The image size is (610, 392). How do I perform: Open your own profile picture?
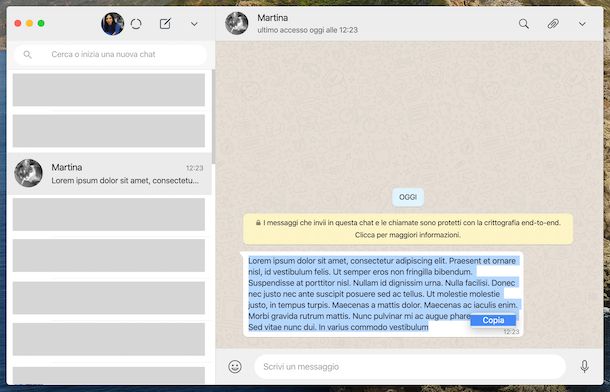(112, 24)
